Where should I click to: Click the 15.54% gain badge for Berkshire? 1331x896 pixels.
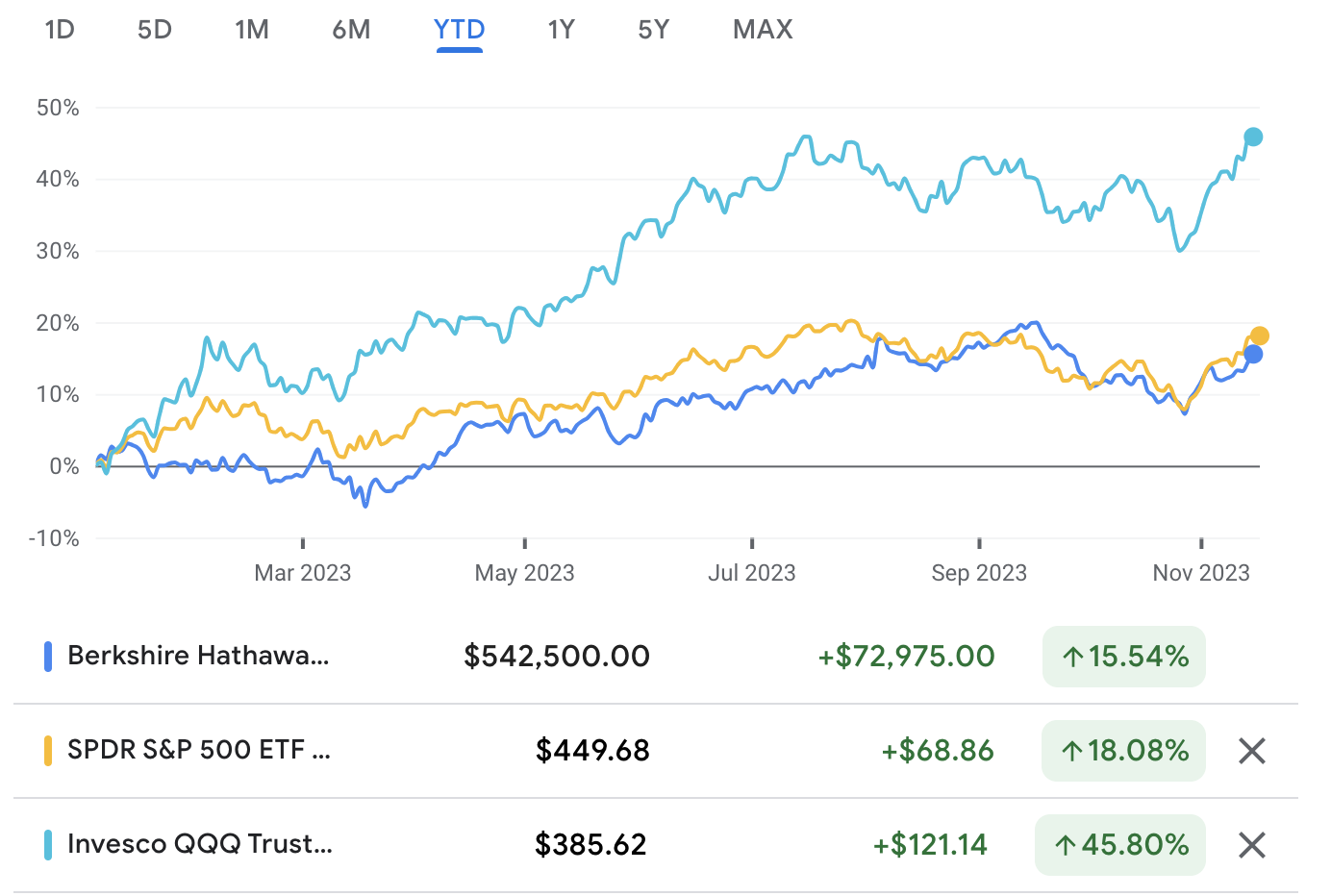[x=1123, y=656]
